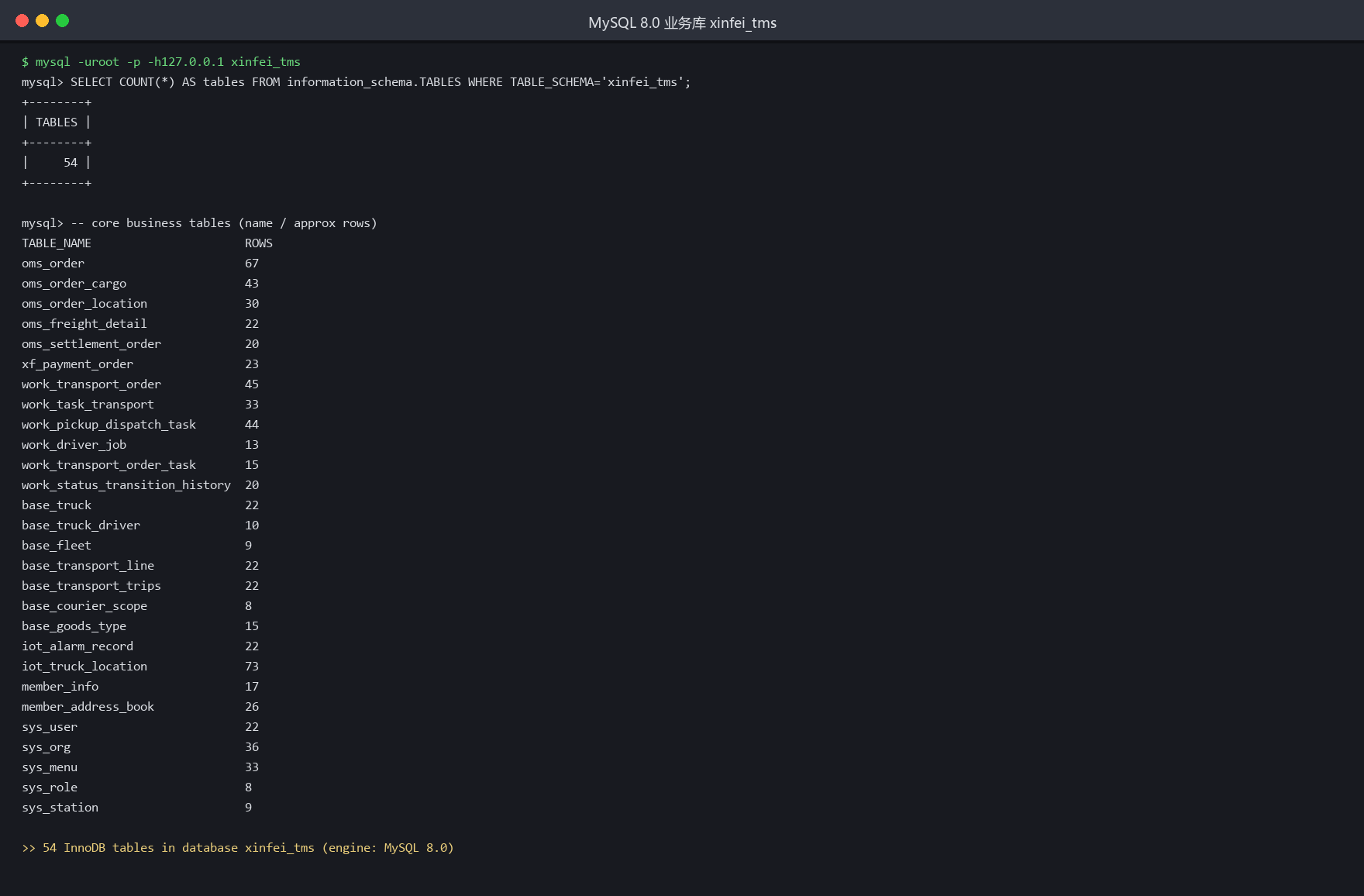The height and width of the screenshot is (896, 1364).
Task: Click the sys_menu table name
Action: (50, 767)
